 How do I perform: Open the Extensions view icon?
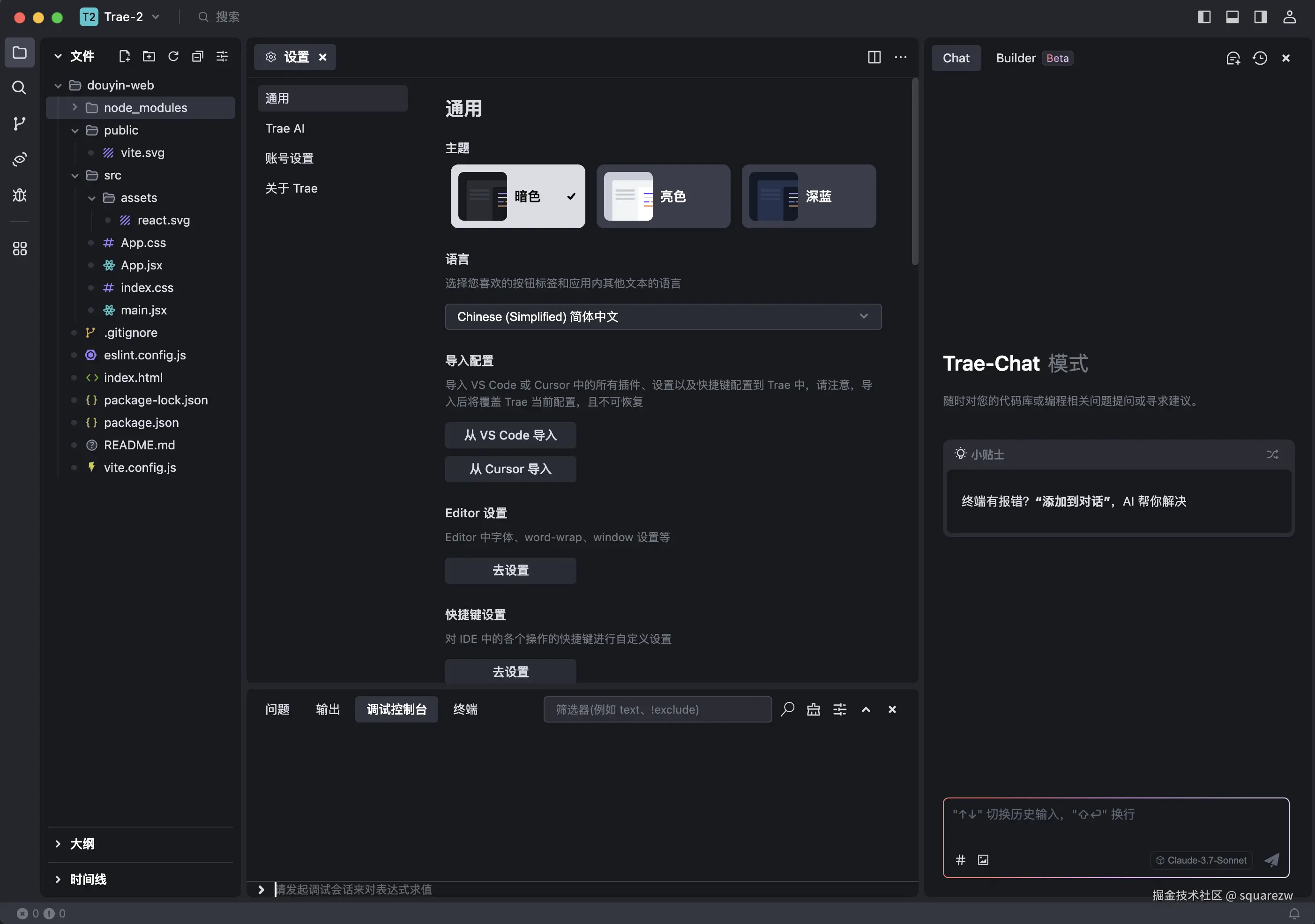click(20, 248)
